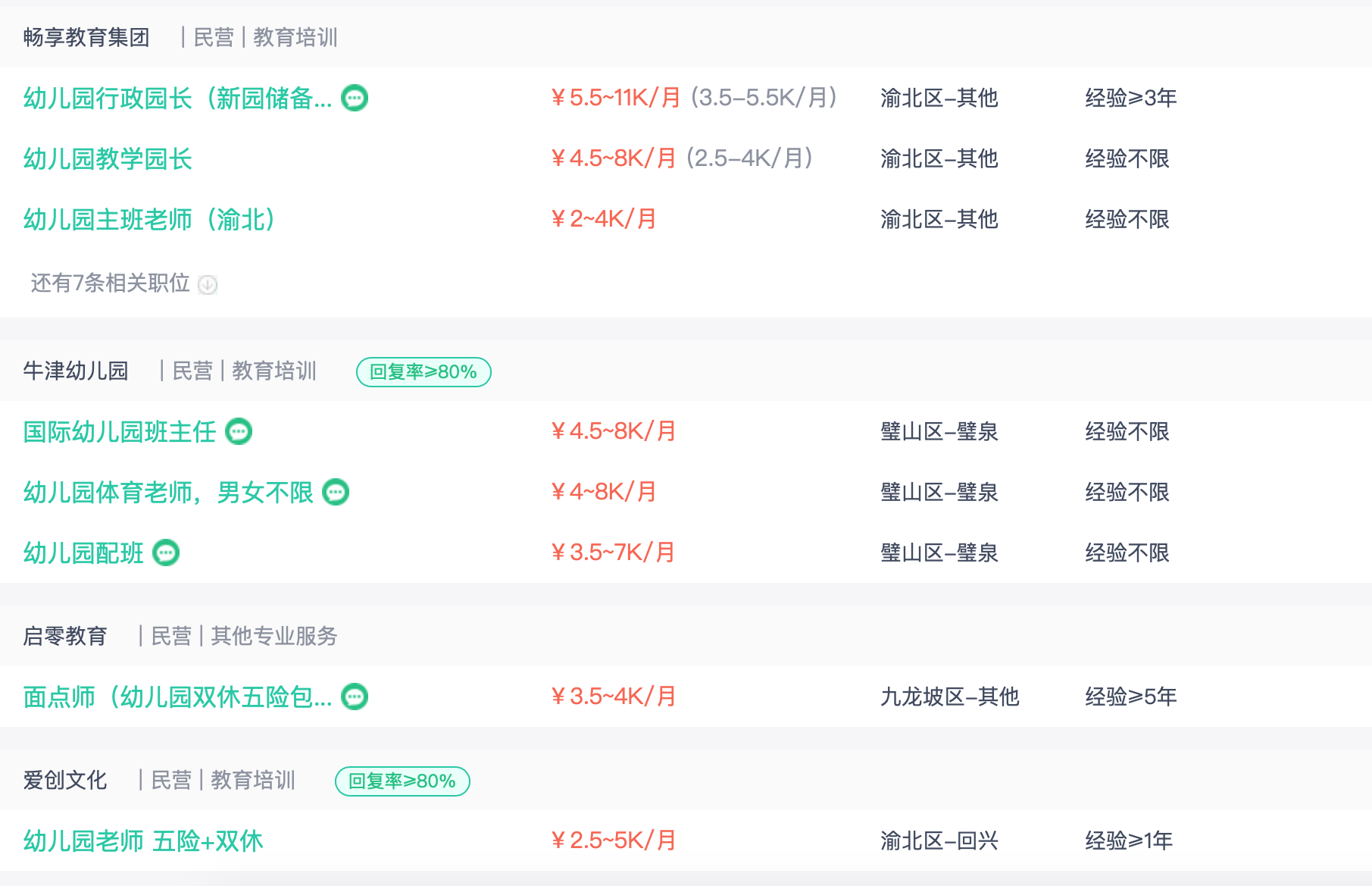Open 幼儿园行政园长（新园储备... job title
Viewport: 1372px width, 886px height.
(x=178, y=98)
